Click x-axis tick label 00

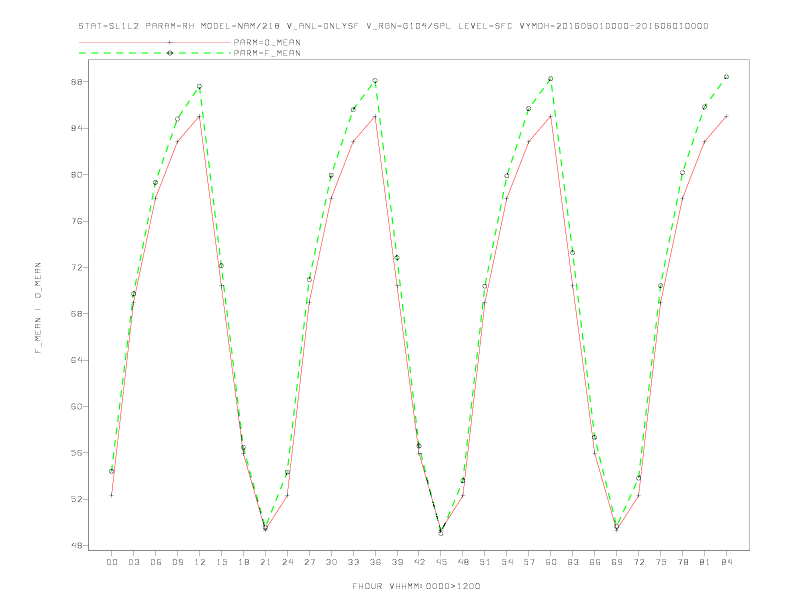click(112, 562)
